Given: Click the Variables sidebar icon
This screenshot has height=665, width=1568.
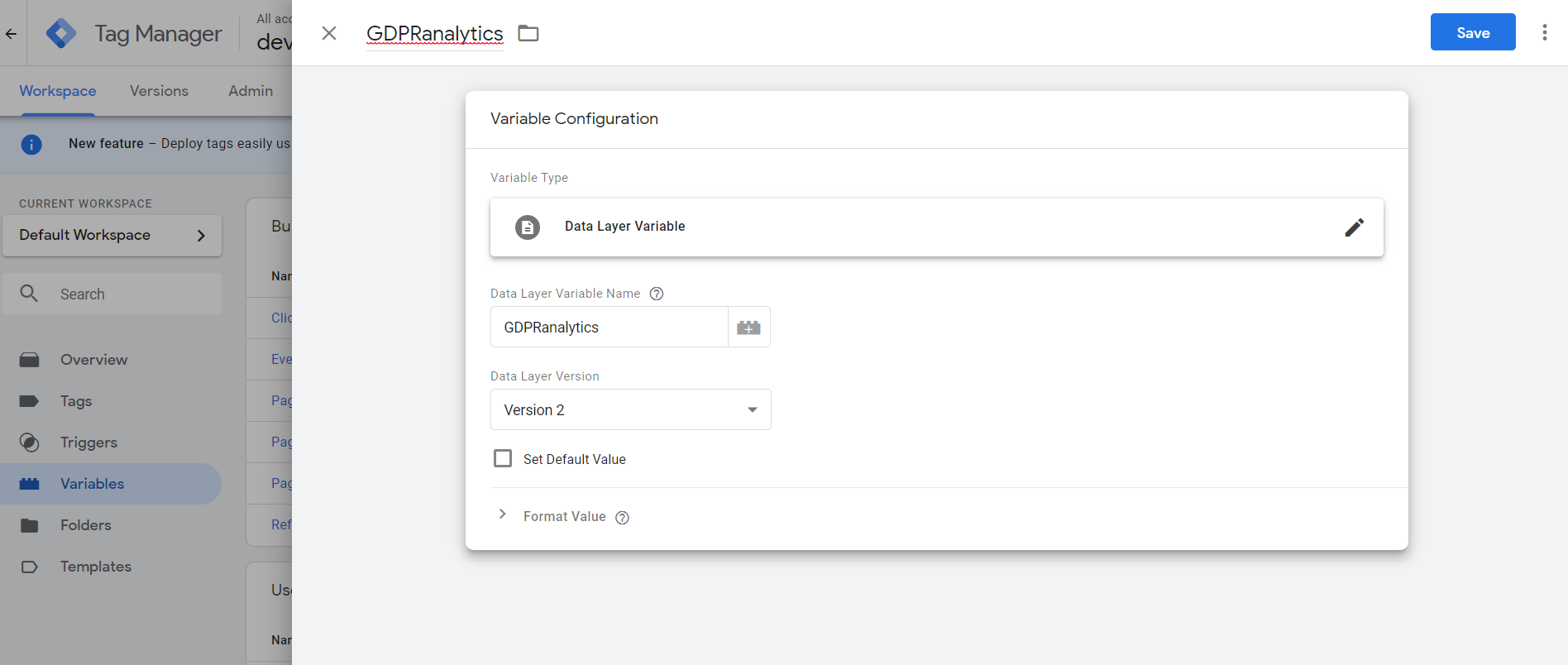Looking at the screenshot, I should pyautogui.click(x=29, y=484).
